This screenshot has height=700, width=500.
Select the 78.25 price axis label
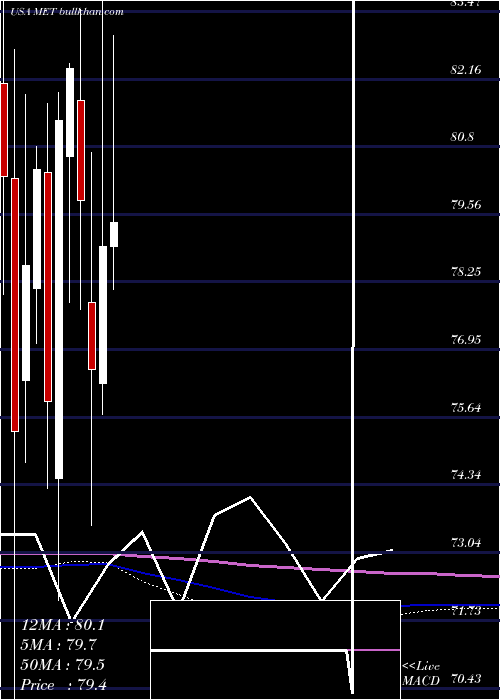466,271
